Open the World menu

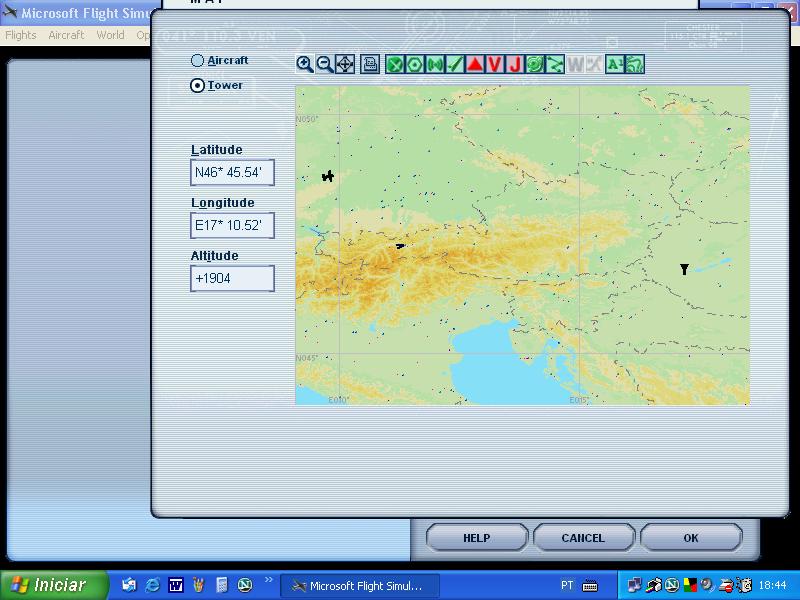[x=111, y=35]
